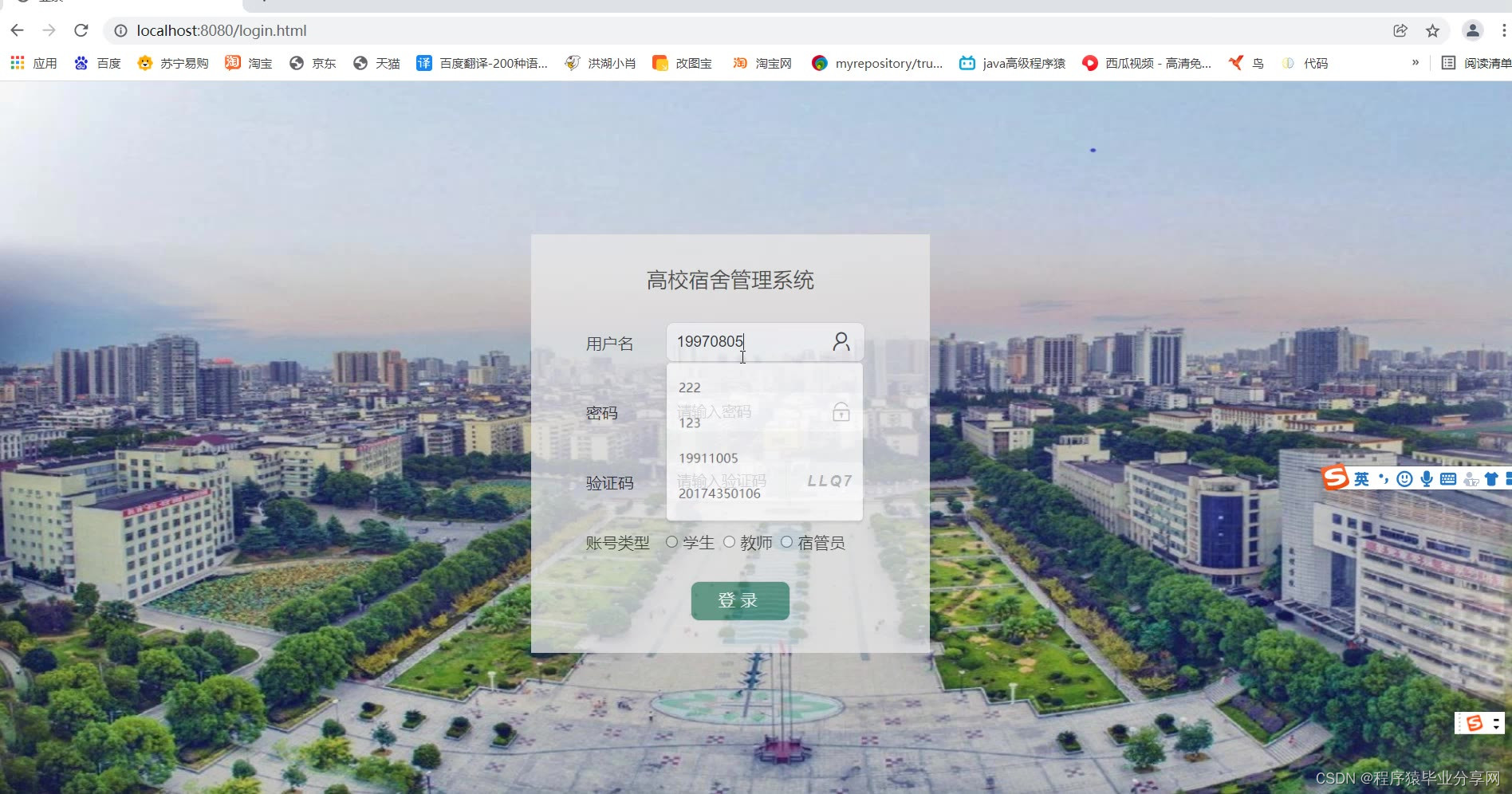Open Sogou emoji smiley icon
Image resolution: width=1512 pixels, height=794 pixels.
pyautogui.click(x=1404, y=478)
